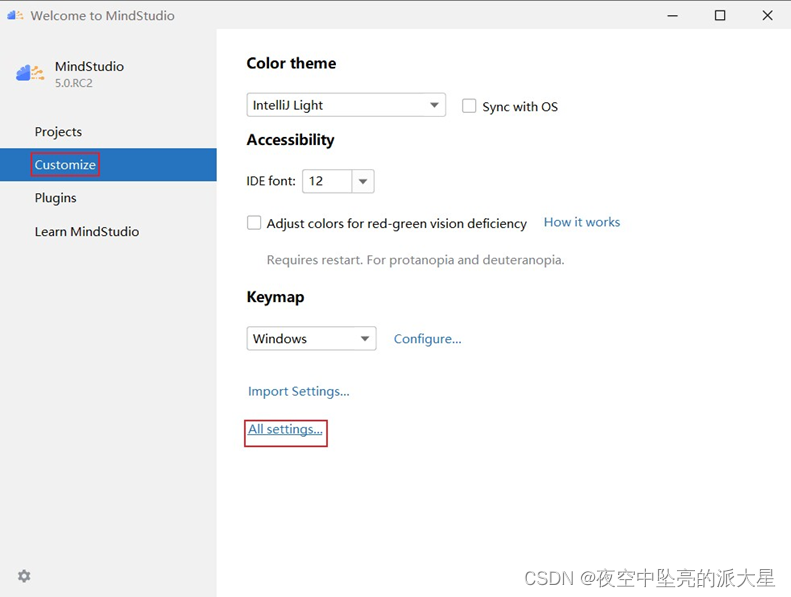Click the Configure... keymap link

point(427,339)
